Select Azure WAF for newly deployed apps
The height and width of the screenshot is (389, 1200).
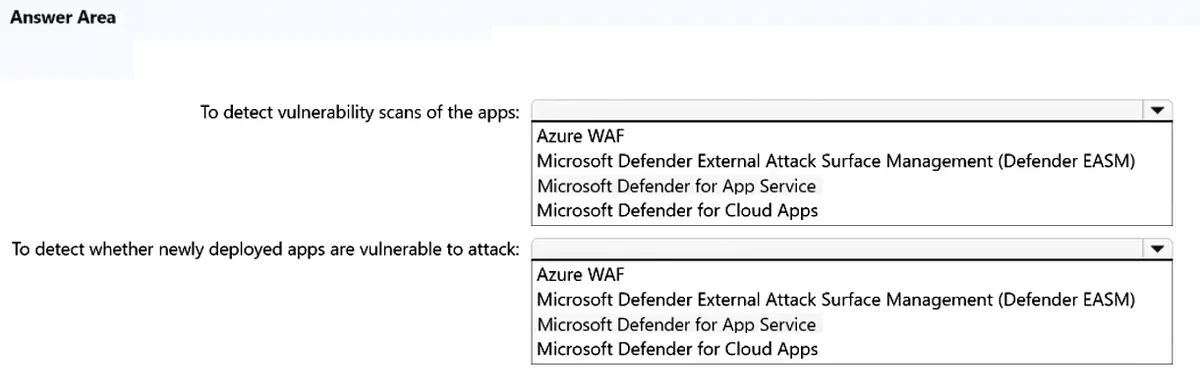(x=579, y=274)
